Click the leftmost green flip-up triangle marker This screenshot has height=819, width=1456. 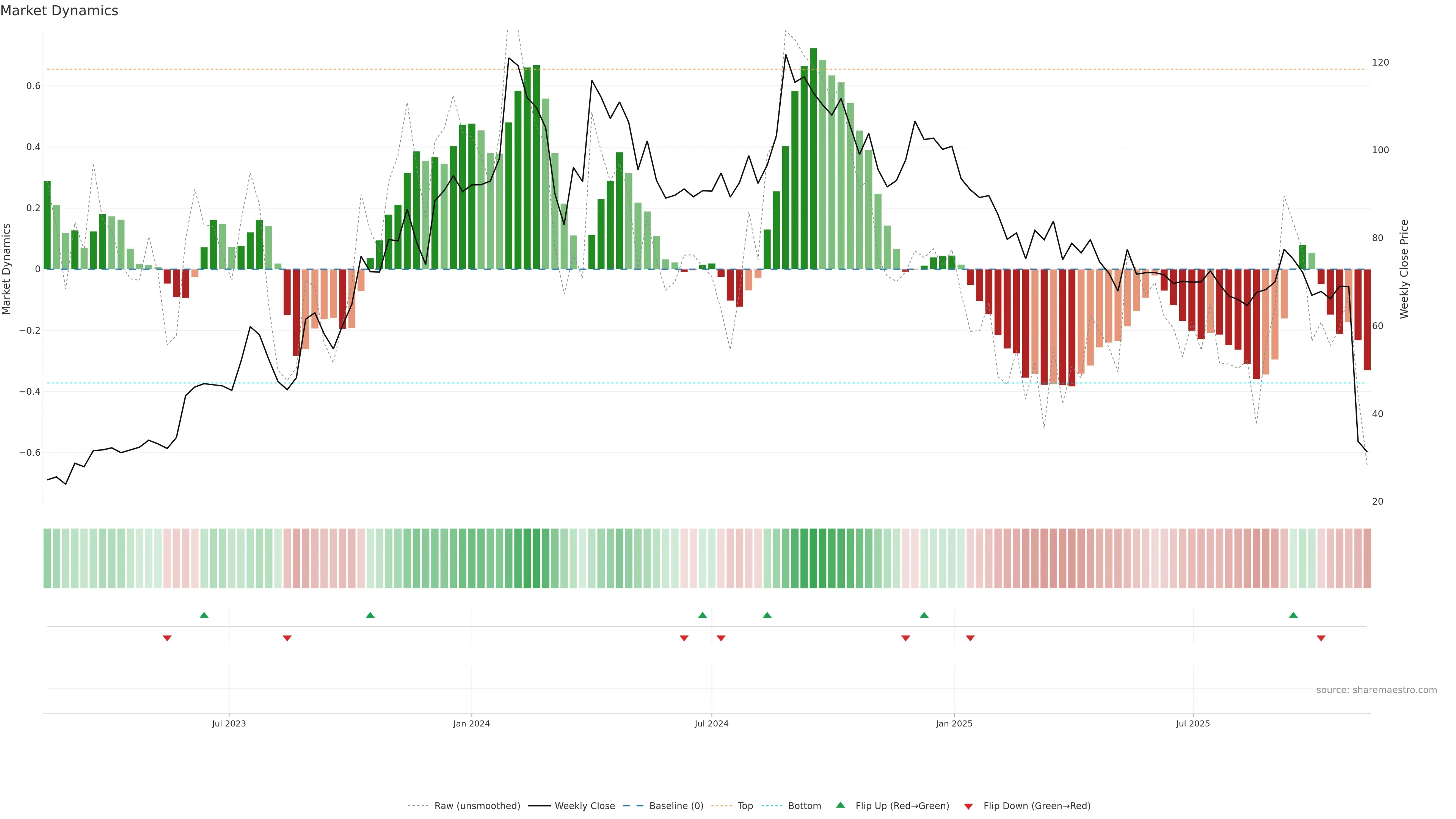click(x=204, y=615)
